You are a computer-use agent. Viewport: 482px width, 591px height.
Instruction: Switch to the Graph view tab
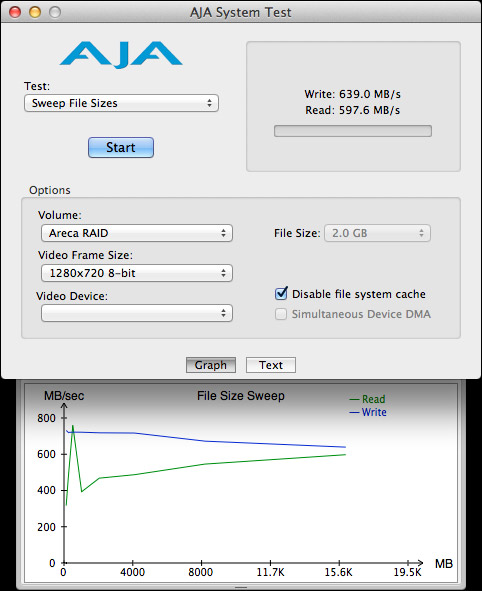click(211, 365)
